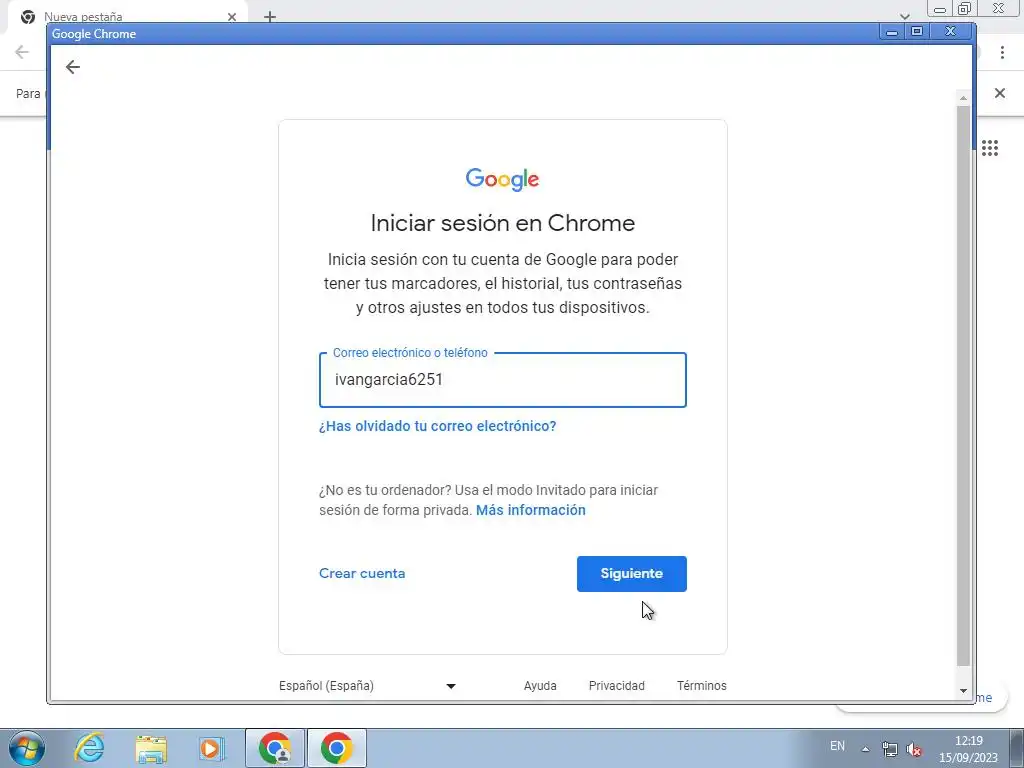Launch Internet Explorer from the taskbar

89,748
